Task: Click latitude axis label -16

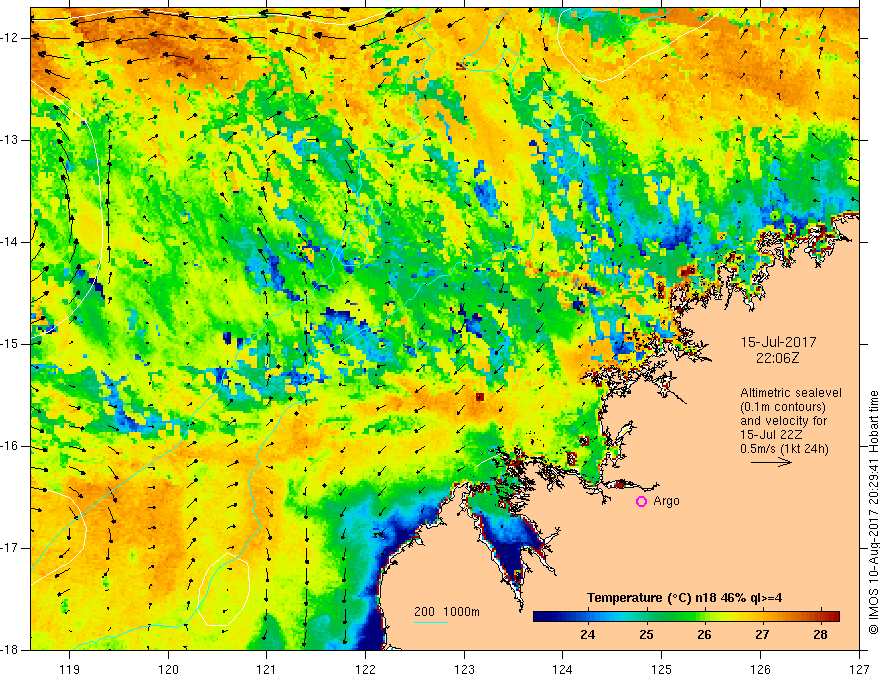Action: (x=11, y=446)
